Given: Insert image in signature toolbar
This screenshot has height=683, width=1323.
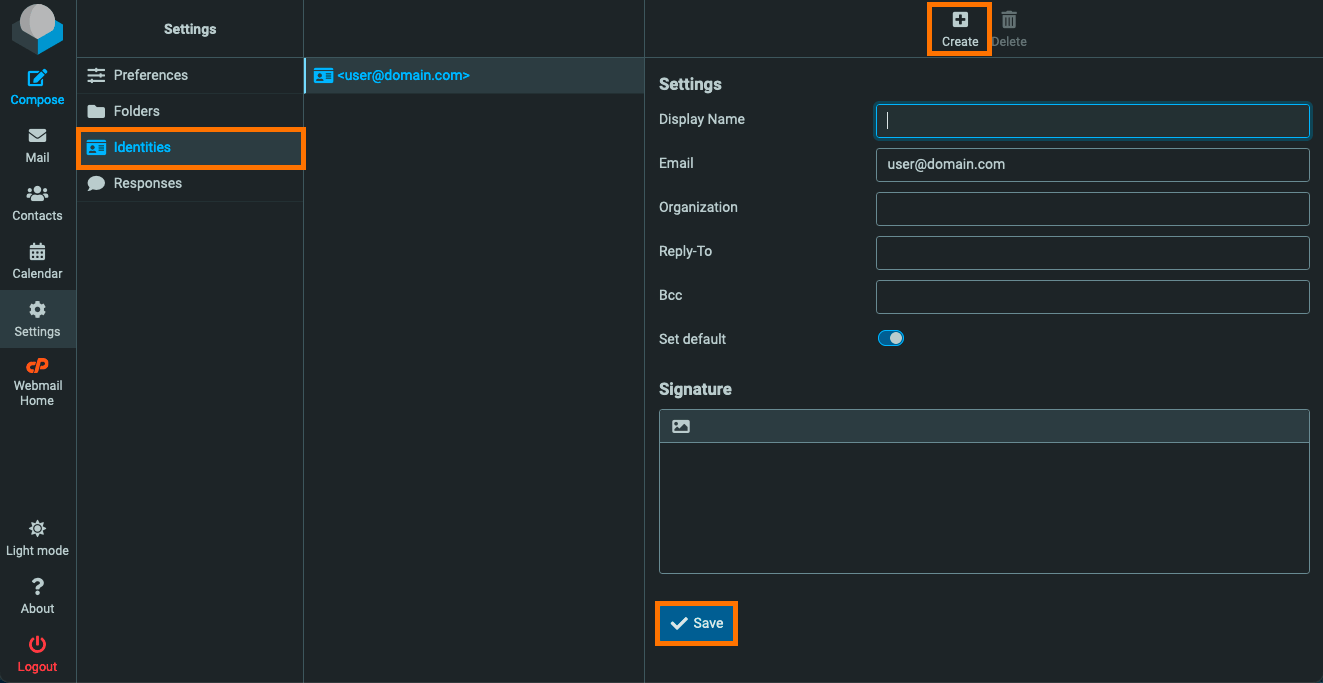Looking at the screenshot, I should (681, 426).
